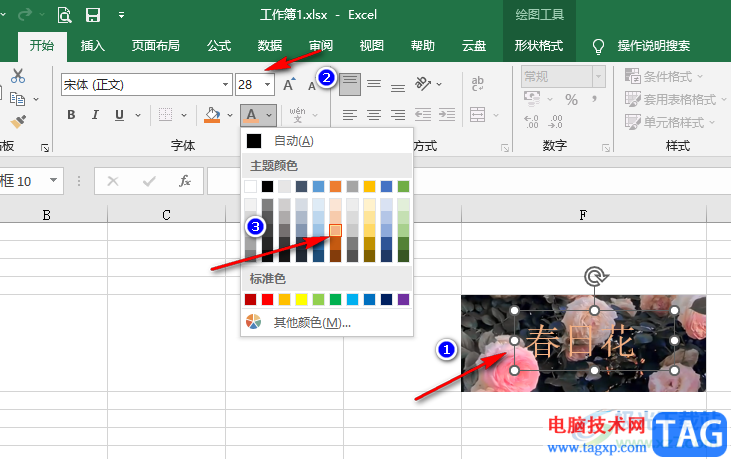Select 自动(A) automatic font color
The width and height of the screenshot is (731, 459).
click(x=293, y=141)
